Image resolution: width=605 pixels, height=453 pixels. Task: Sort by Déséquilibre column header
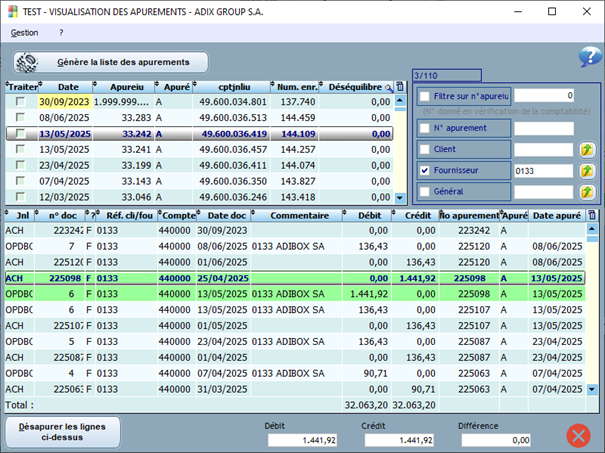point(355,87)
